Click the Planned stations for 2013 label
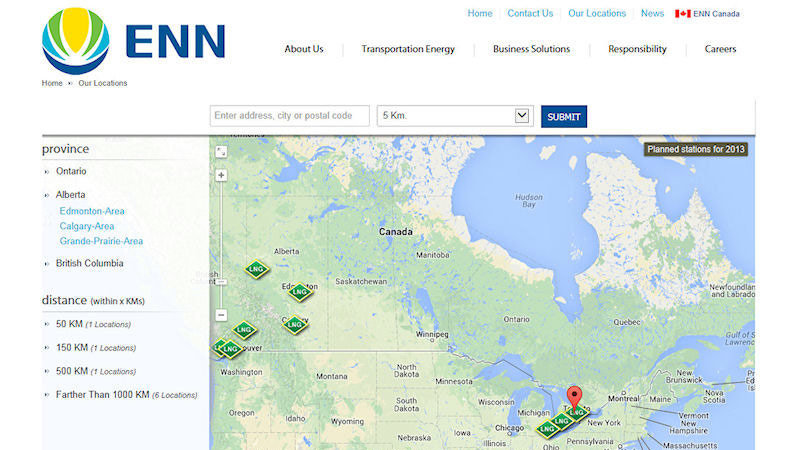Viewport: 800px width, 450px height. (x=696, y=149)
